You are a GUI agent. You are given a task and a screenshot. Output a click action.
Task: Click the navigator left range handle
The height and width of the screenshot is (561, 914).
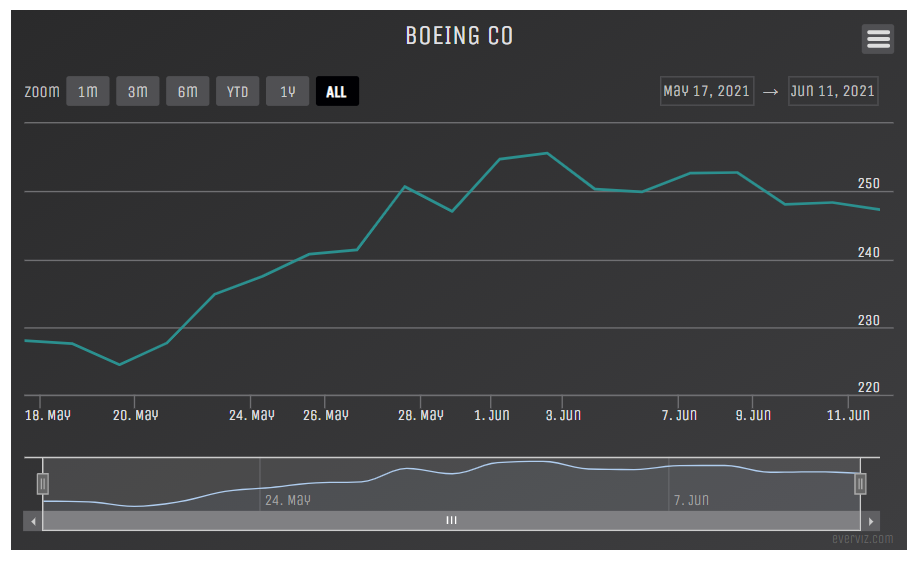click(43, 484)
